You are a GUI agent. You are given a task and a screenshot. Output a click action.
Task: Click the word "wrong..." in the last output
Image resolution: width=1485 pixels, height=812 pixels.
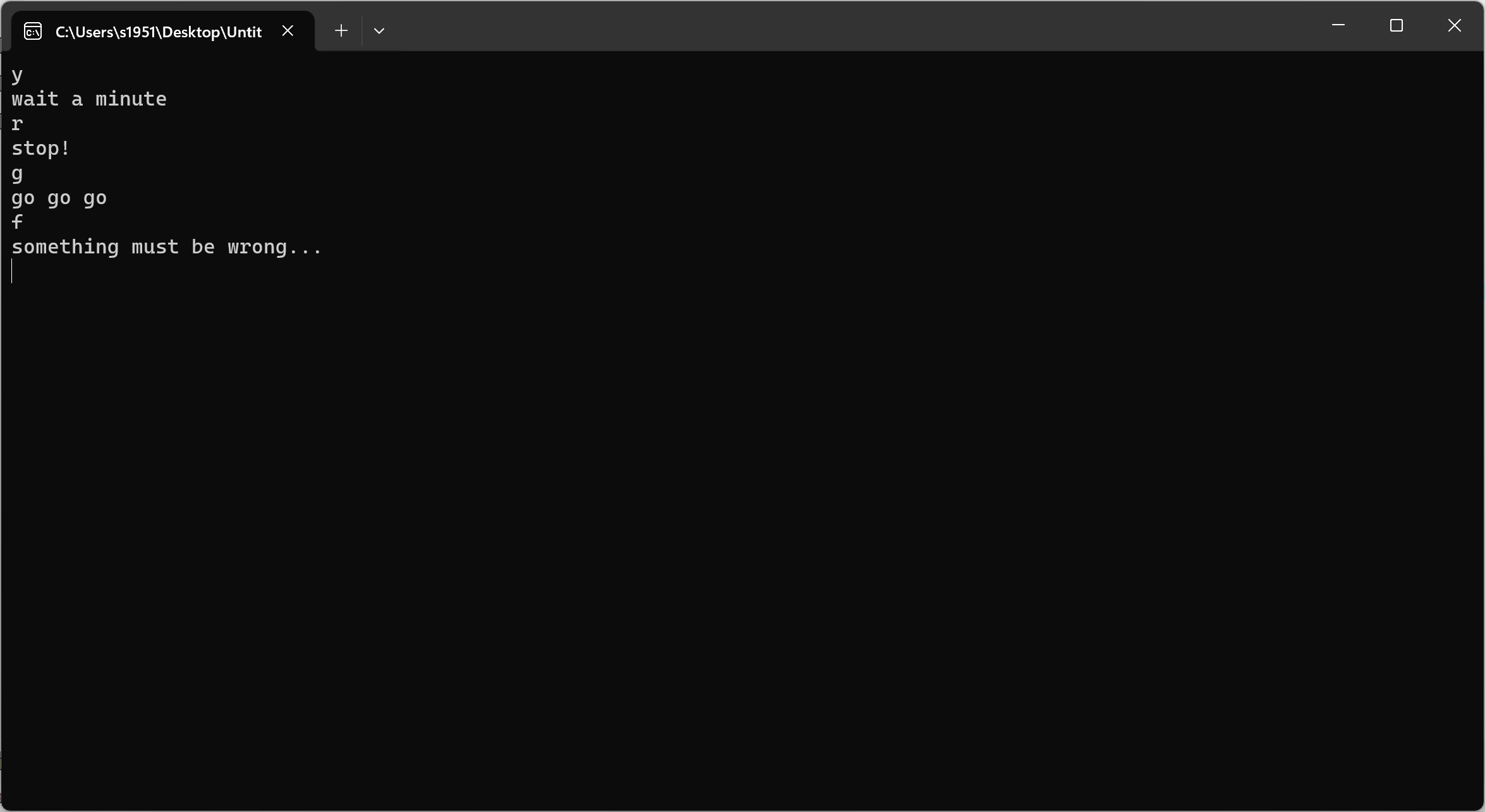(x=274, y=247)
